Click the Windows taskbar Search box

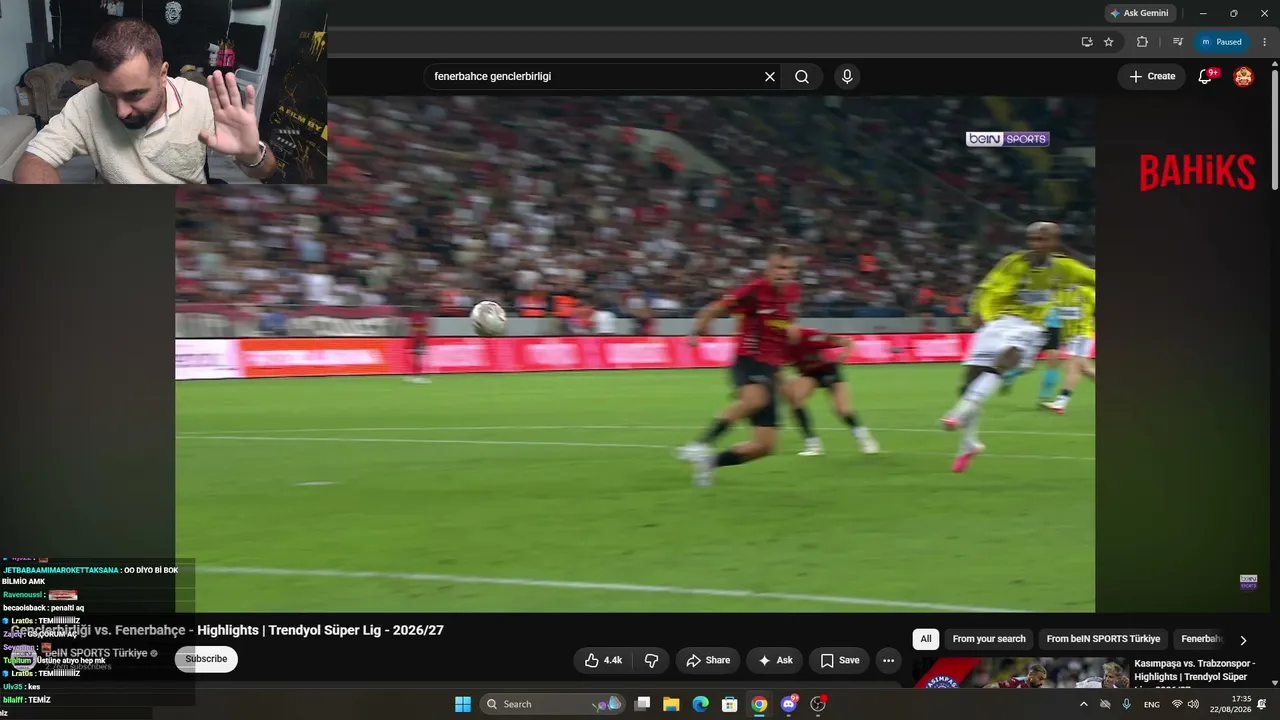tap(553, 704)
